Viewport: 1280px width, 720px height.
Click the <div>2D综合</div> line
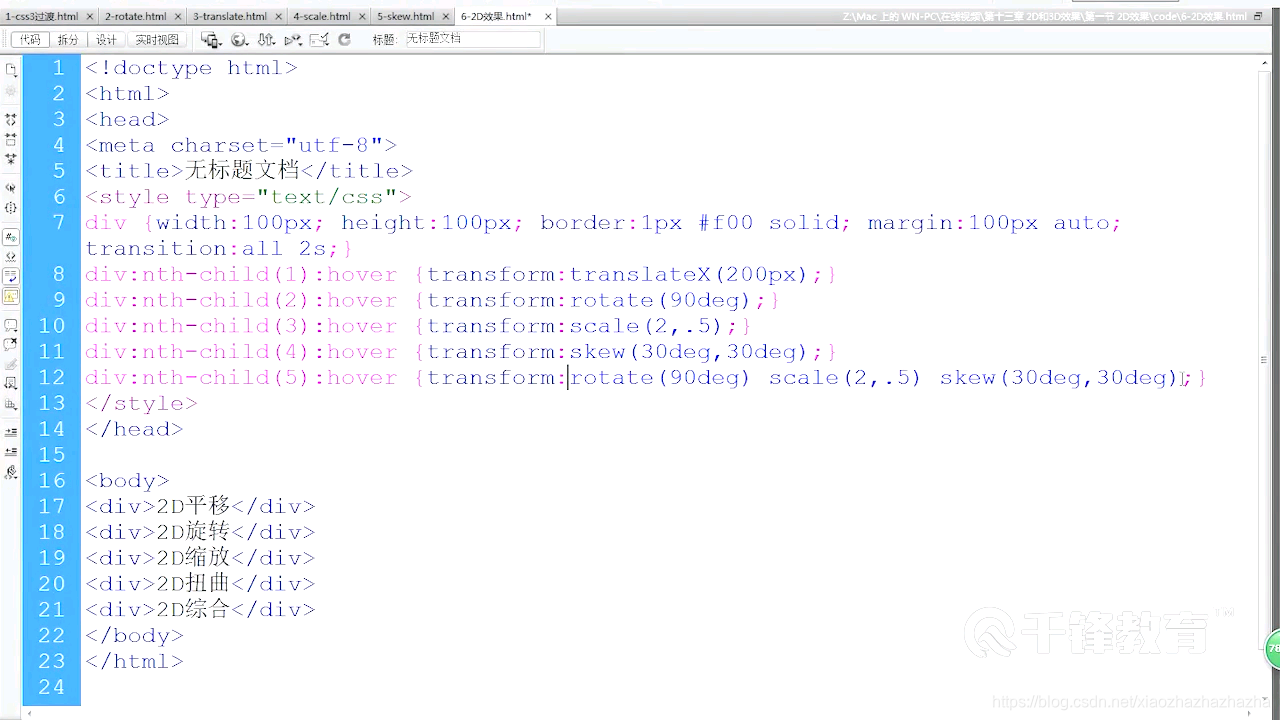point(200,610)
